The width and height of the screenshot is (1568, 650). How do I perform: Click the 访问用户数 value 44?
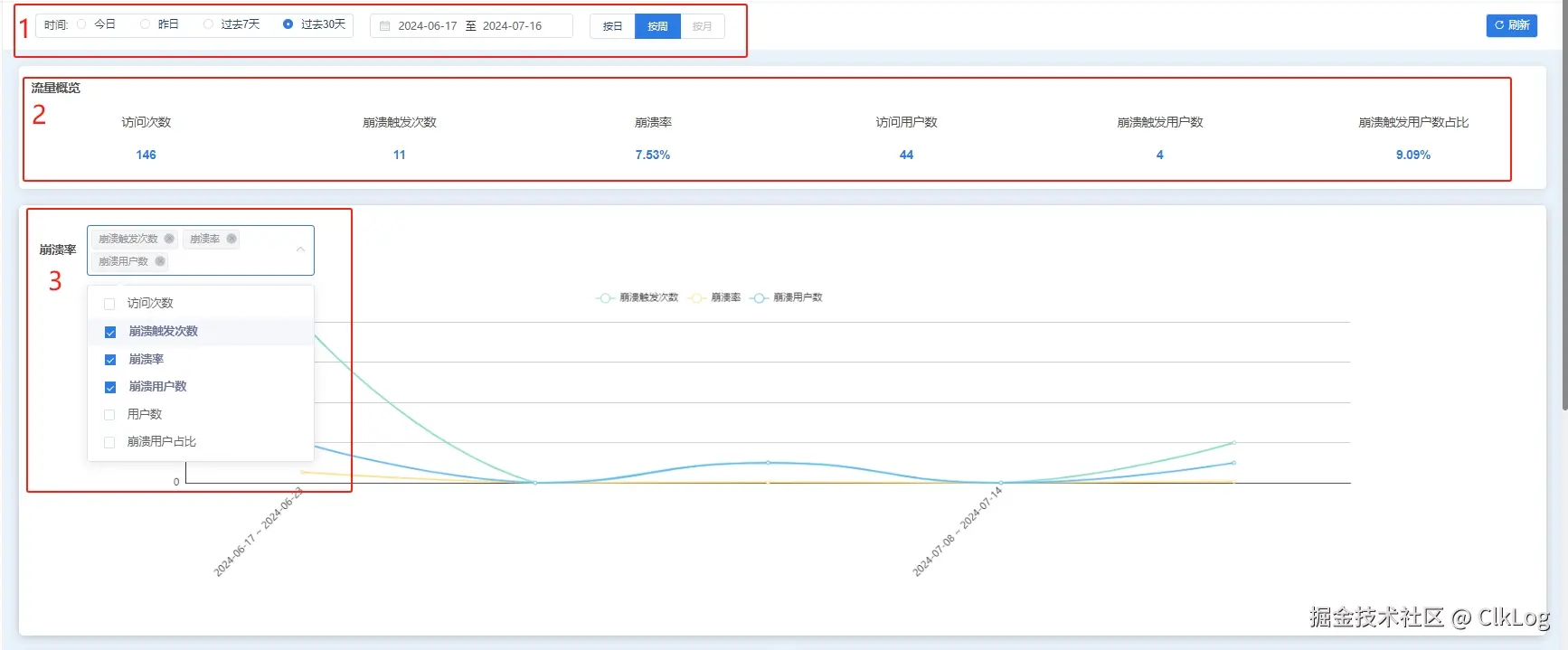point(906,155)
